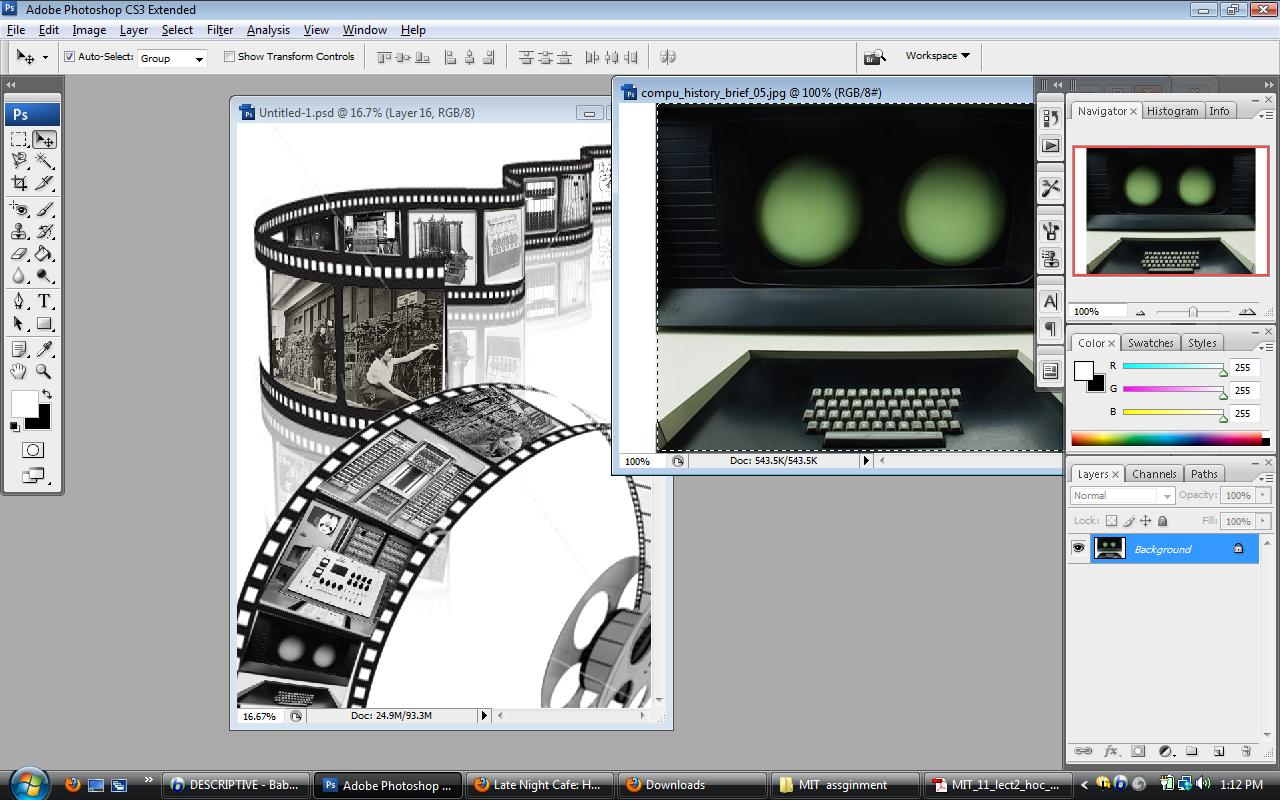Hide the Background layer with eye icon

[1078, 548]
